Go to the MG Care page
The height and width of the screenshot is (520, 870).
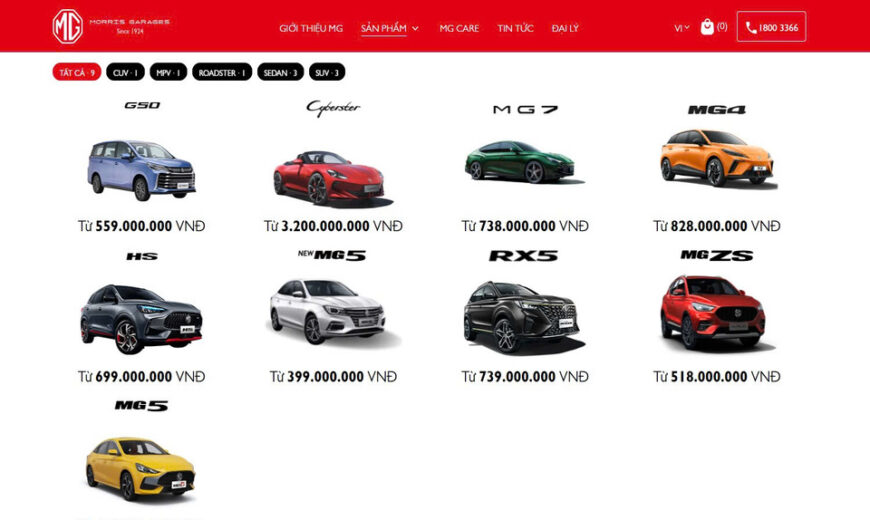459,28
